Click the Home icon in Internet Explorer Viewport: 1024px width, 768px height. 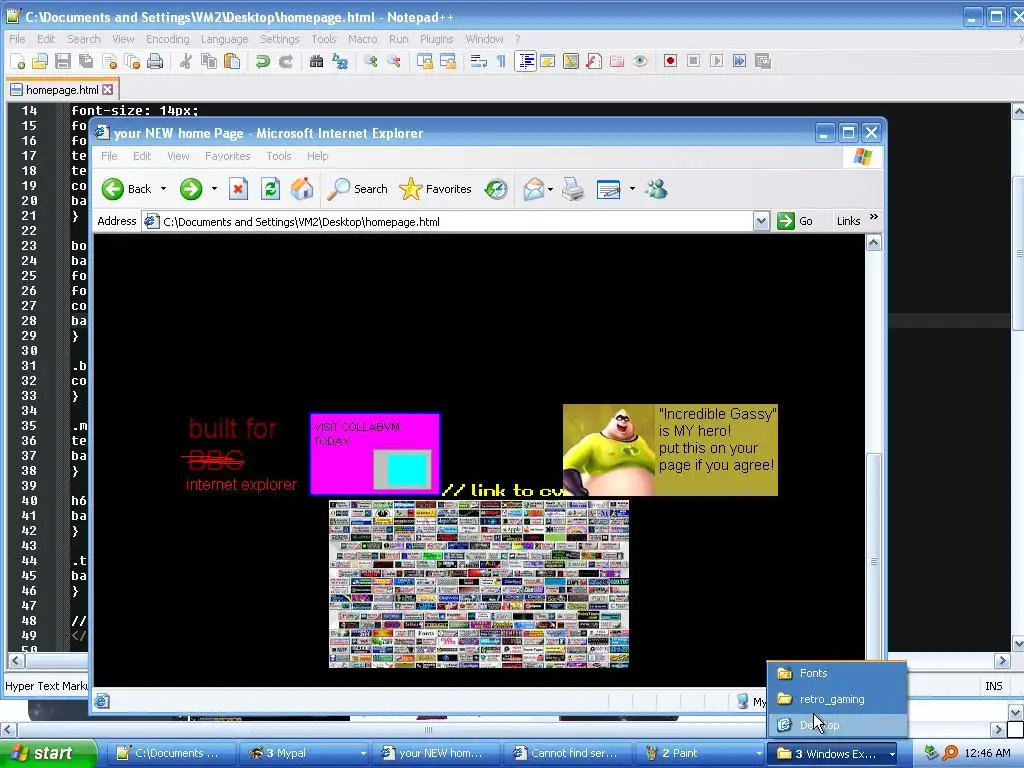tap(302, 189)
